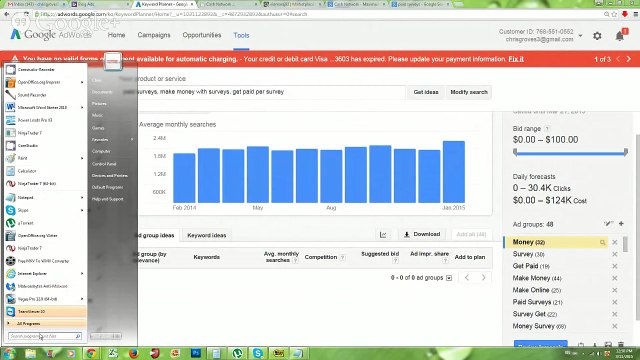Image resolution: width=640 pixels, height=360 pixels.
Task: Remove the Money ad group with X
Action: (615, 242)
